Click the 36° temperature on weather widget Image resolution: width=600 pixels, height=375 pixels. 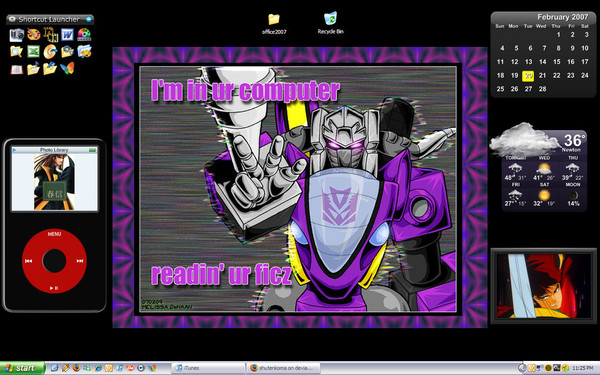574,140
